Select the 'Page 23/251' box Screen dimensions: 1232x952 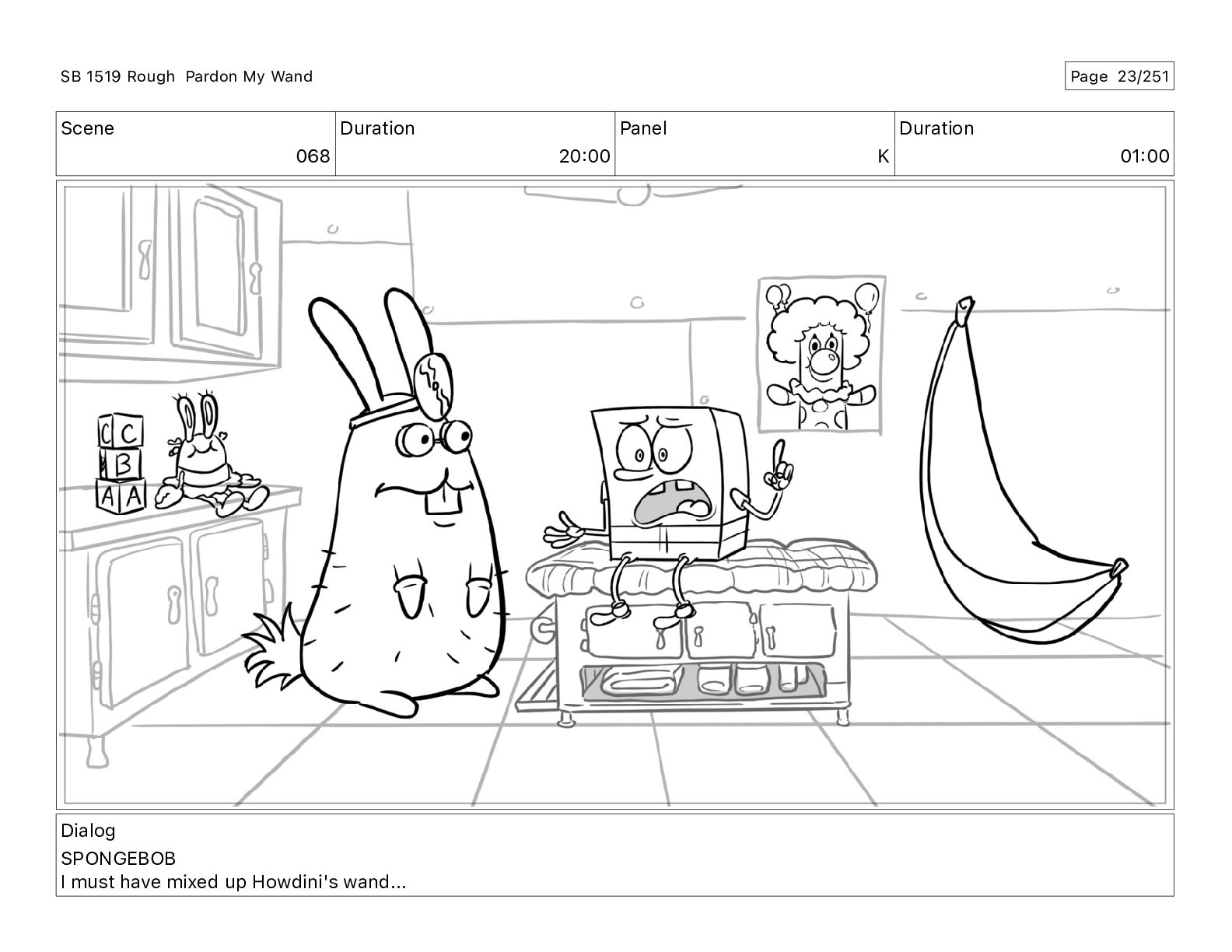pyautogui.click(x=1119, y=76)
